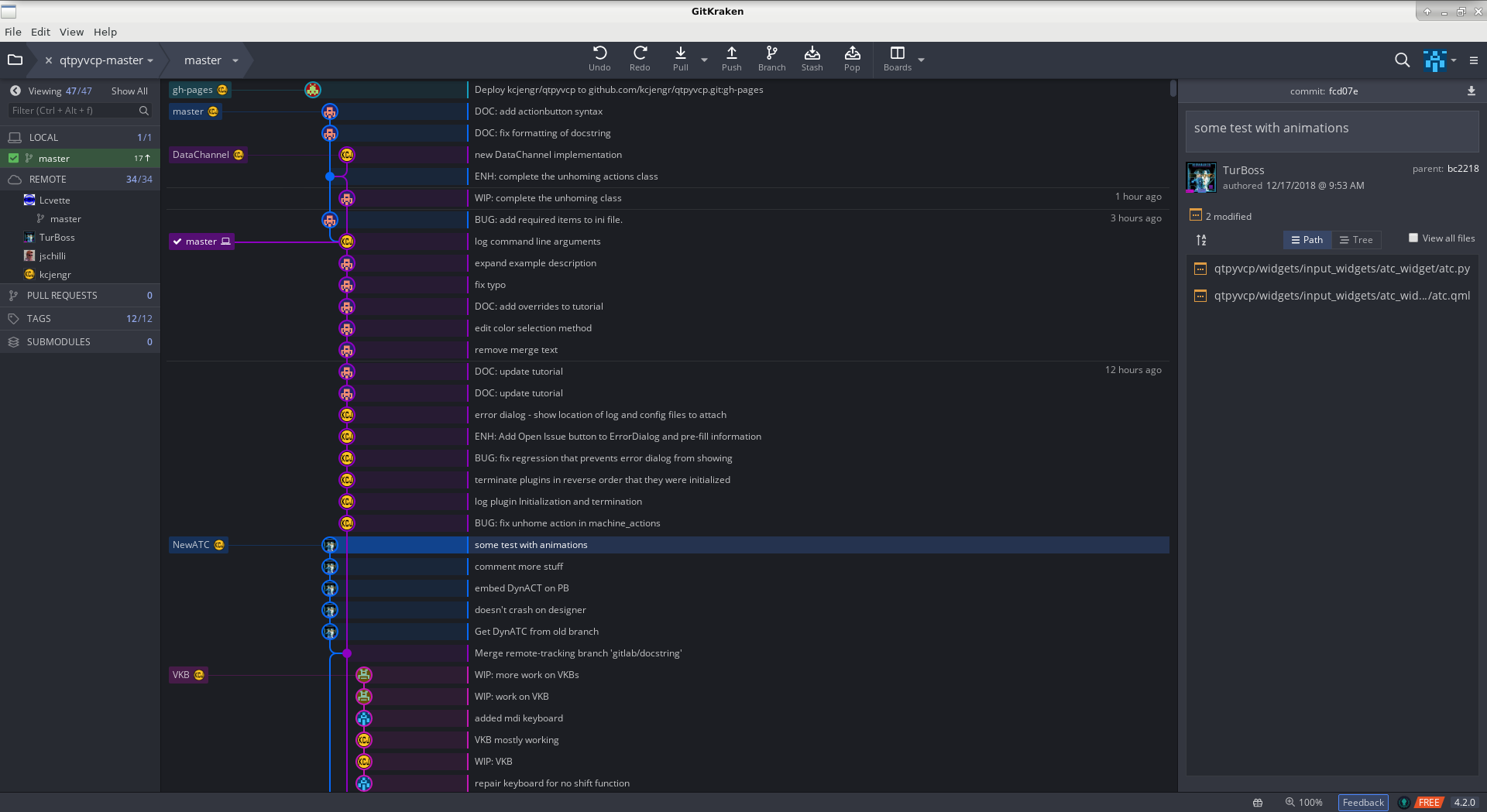The width and height of the screenshot is (1487, 812).
Task: Open the File menu
Action: 13,32
